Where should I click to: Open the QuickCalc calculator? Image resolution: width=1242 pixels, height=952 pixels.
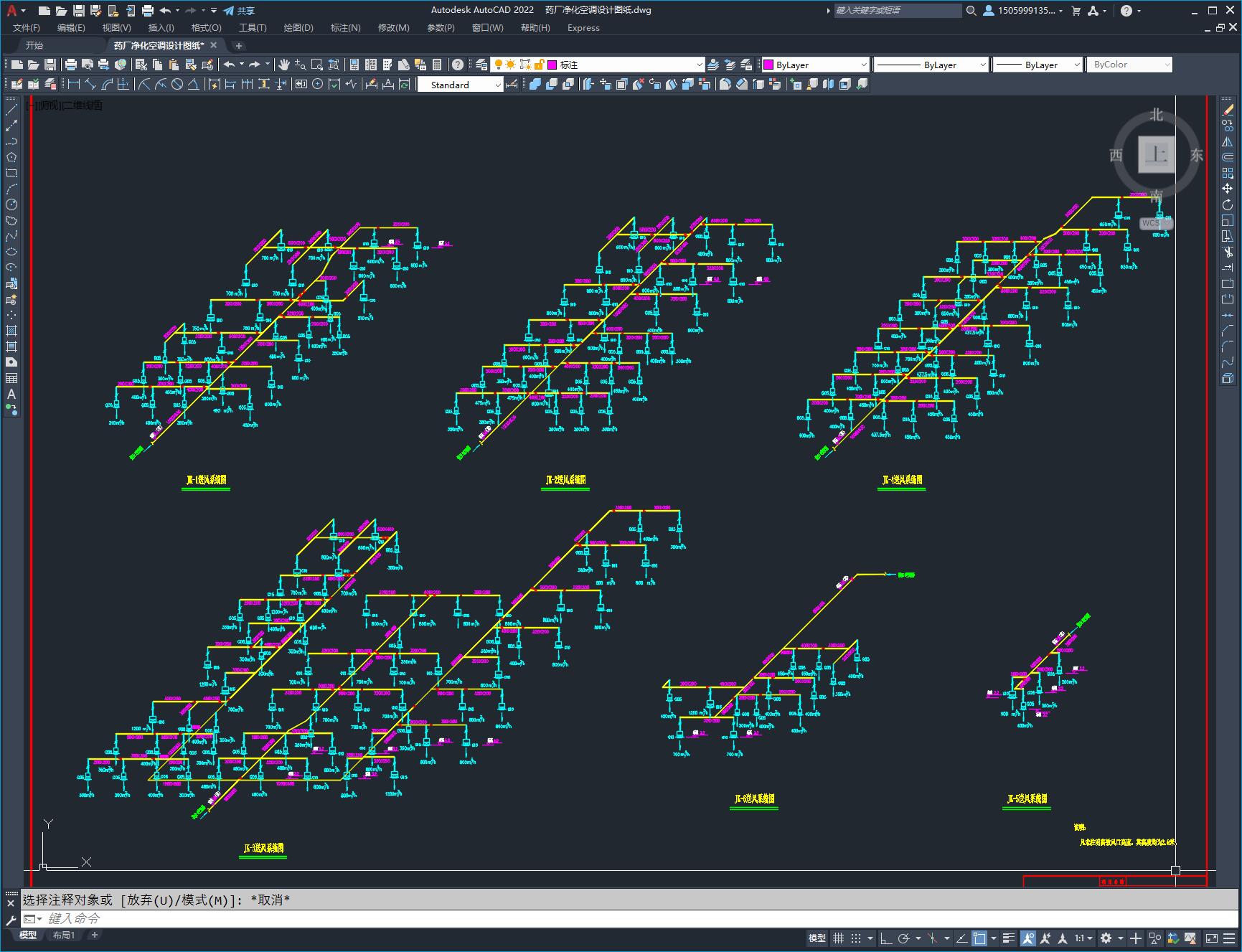(437, 65)
